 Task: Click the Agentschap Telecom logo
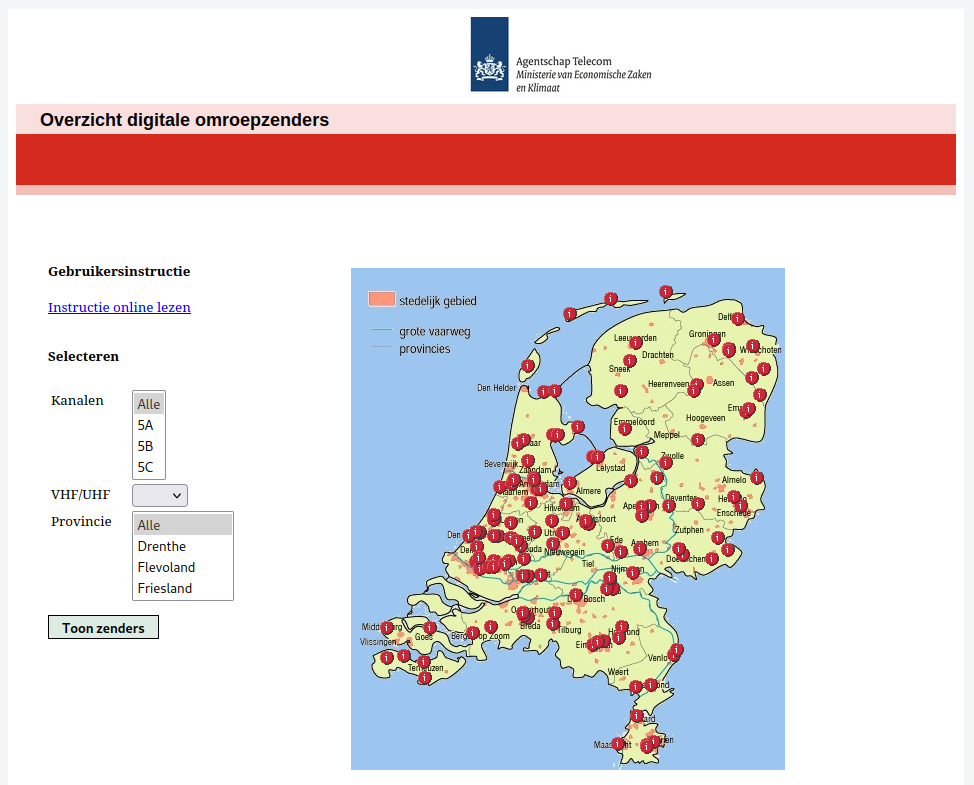[x=489, y=55]
